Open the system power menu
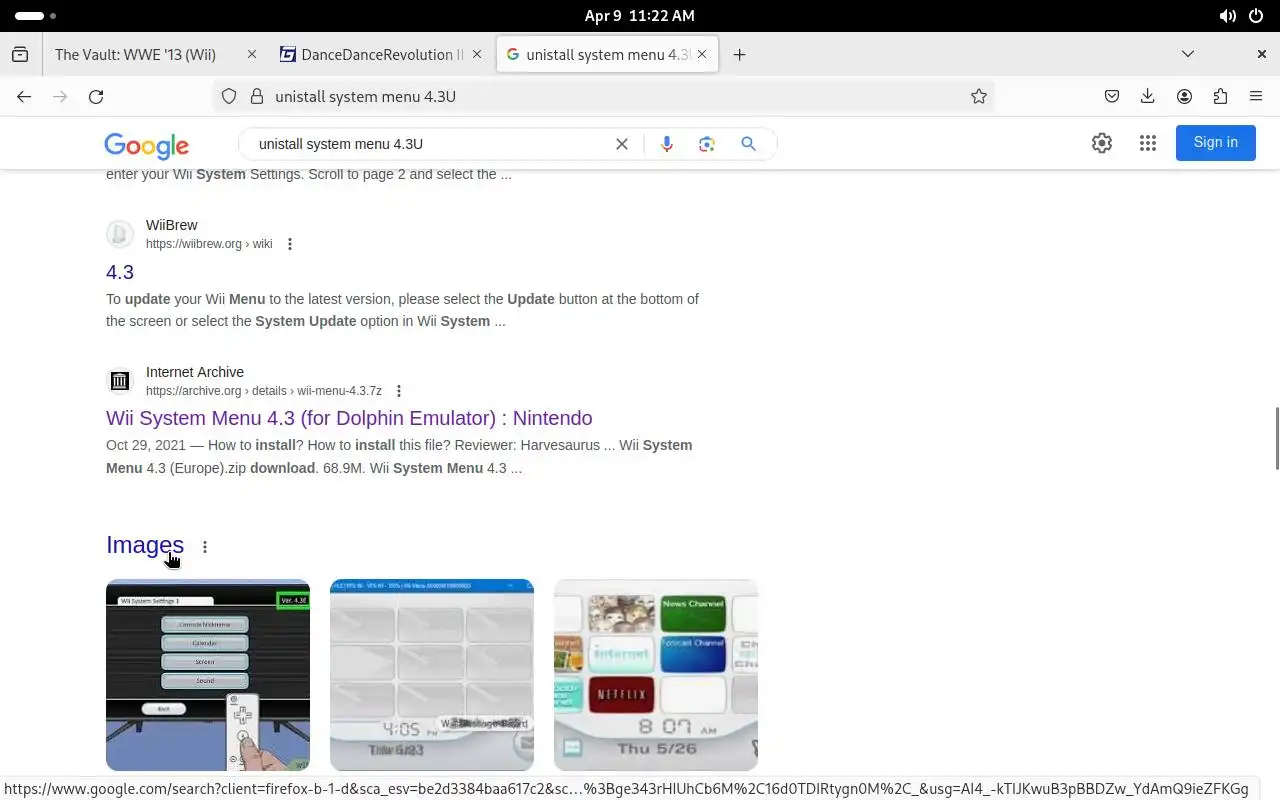Viewport: 1280px width, 800px height. tap(1256, 16)
